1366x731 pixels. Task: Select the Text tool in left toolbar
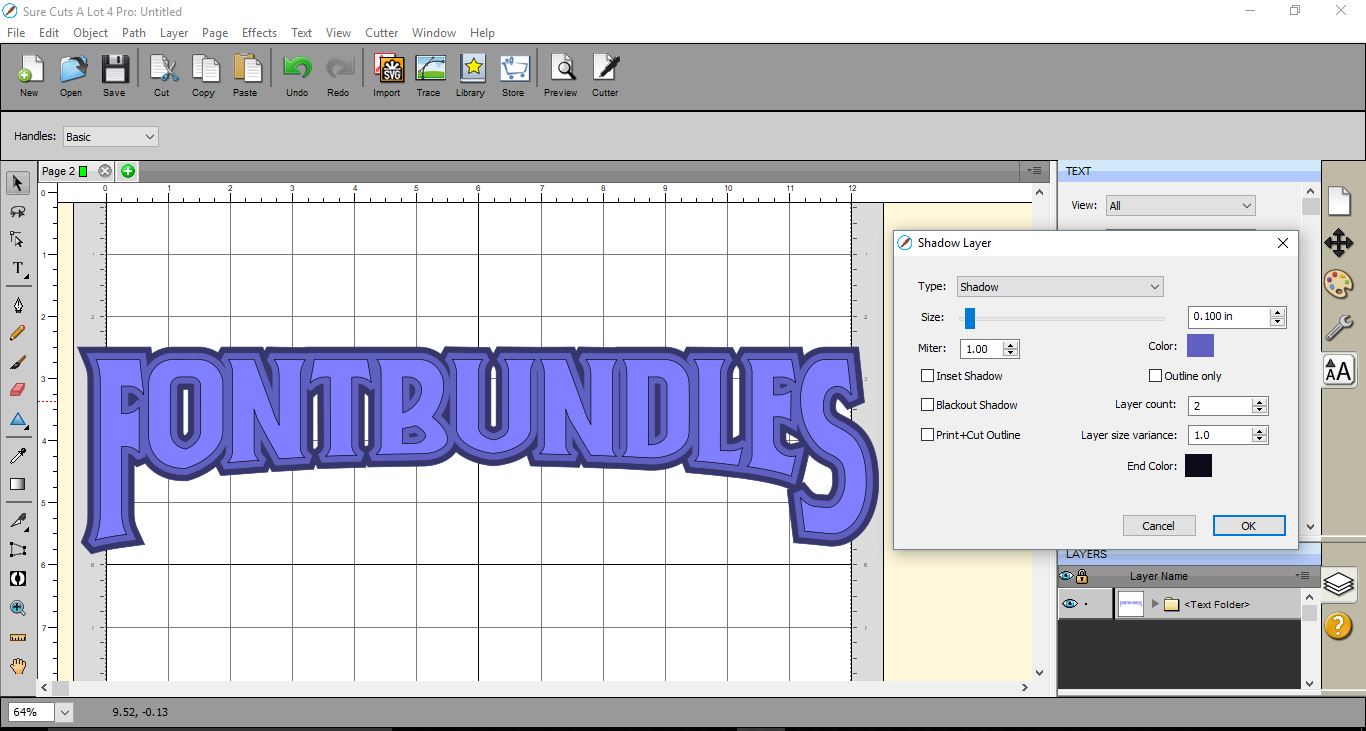point(17,269)
